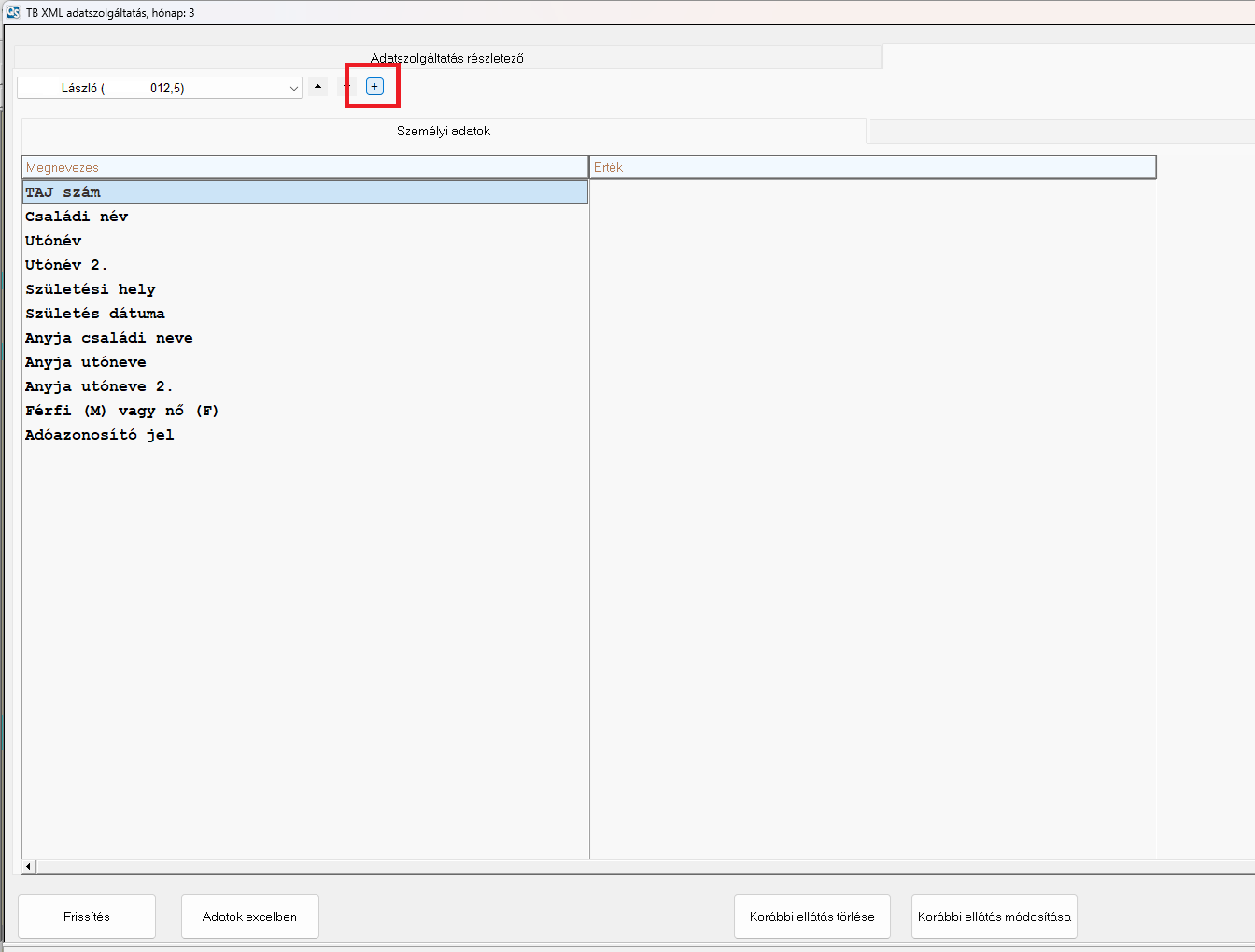Image resolution: width=1255 pixels, height=952 pixels.
Task: Click the Megnevezes column header
Action: coord(304,167)
